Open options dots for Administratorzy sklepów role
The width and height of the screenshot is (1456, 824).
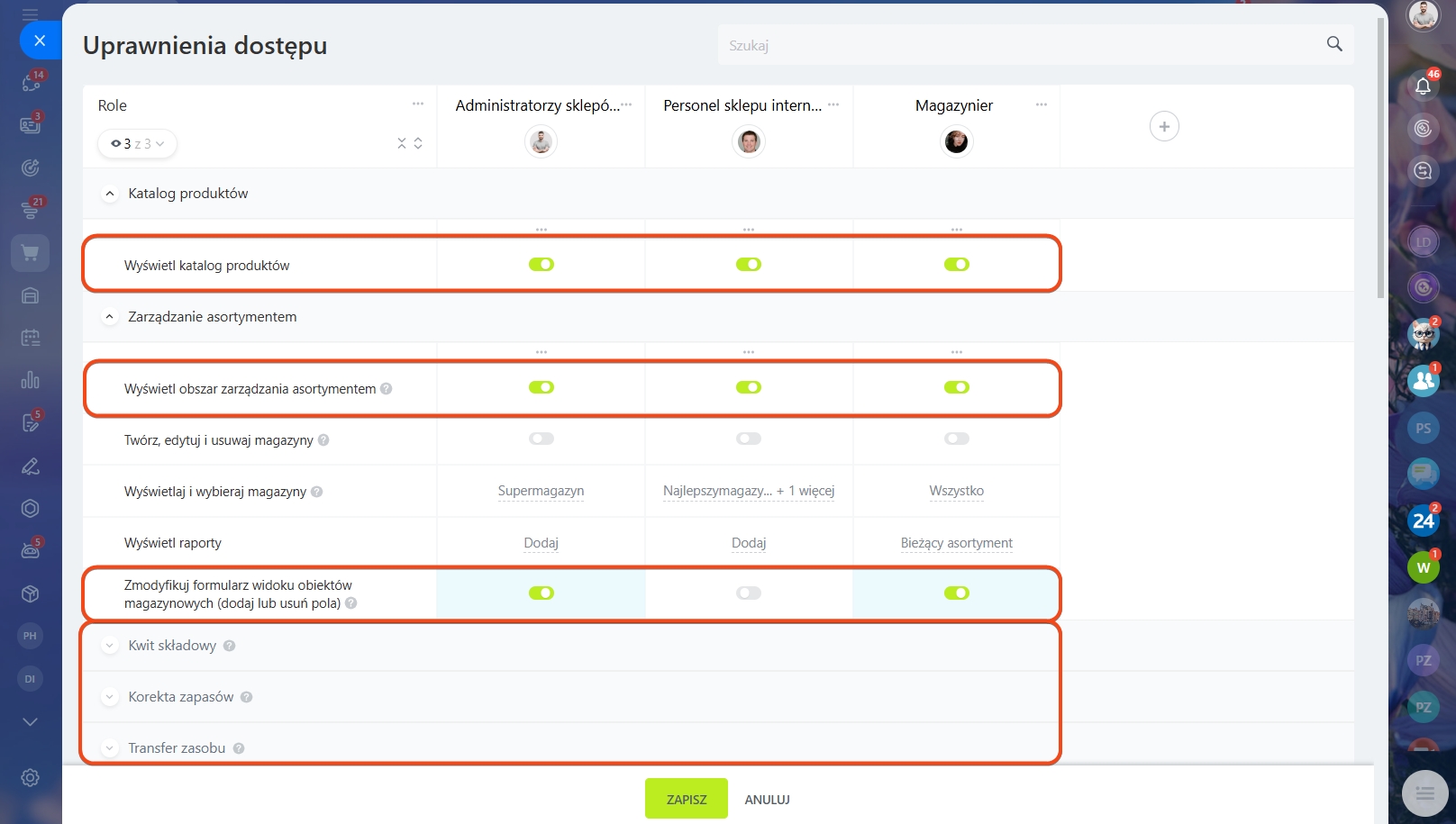[x=627, y=104]
